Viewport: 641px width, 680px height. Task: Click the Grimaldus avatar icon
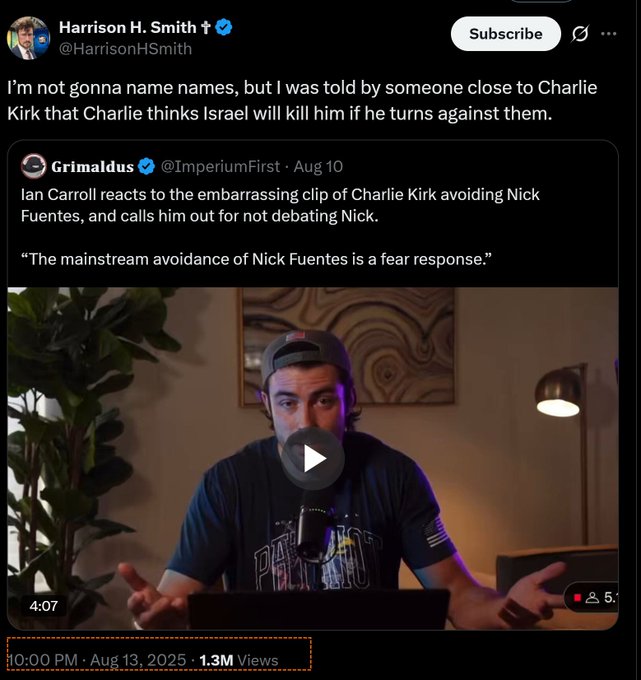pos(33,166)
